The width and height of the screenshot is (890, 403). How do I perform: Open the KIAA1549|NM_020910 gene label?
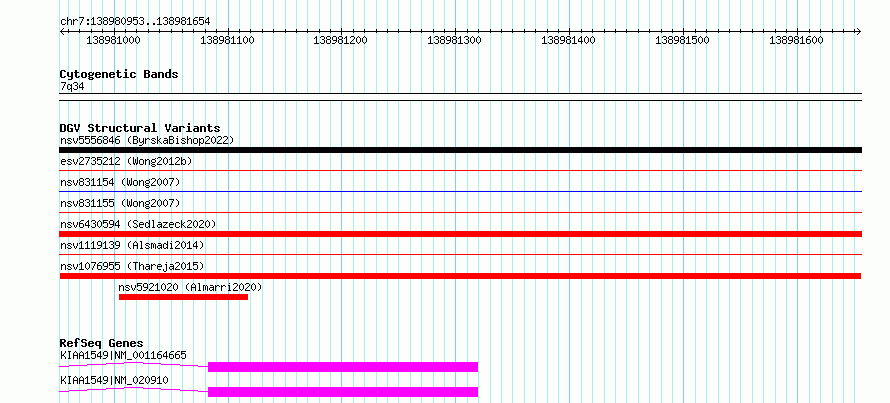click(114, 380)
